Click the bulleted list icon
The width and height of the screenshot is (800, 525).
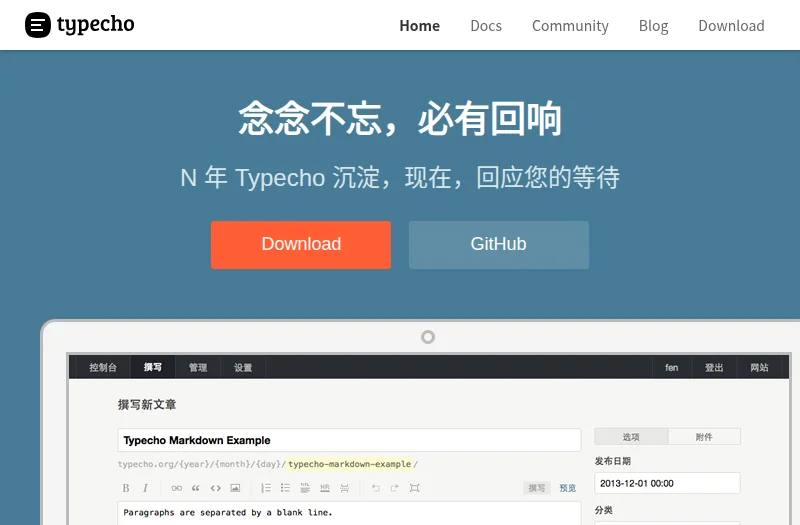(x=285, y=488)
